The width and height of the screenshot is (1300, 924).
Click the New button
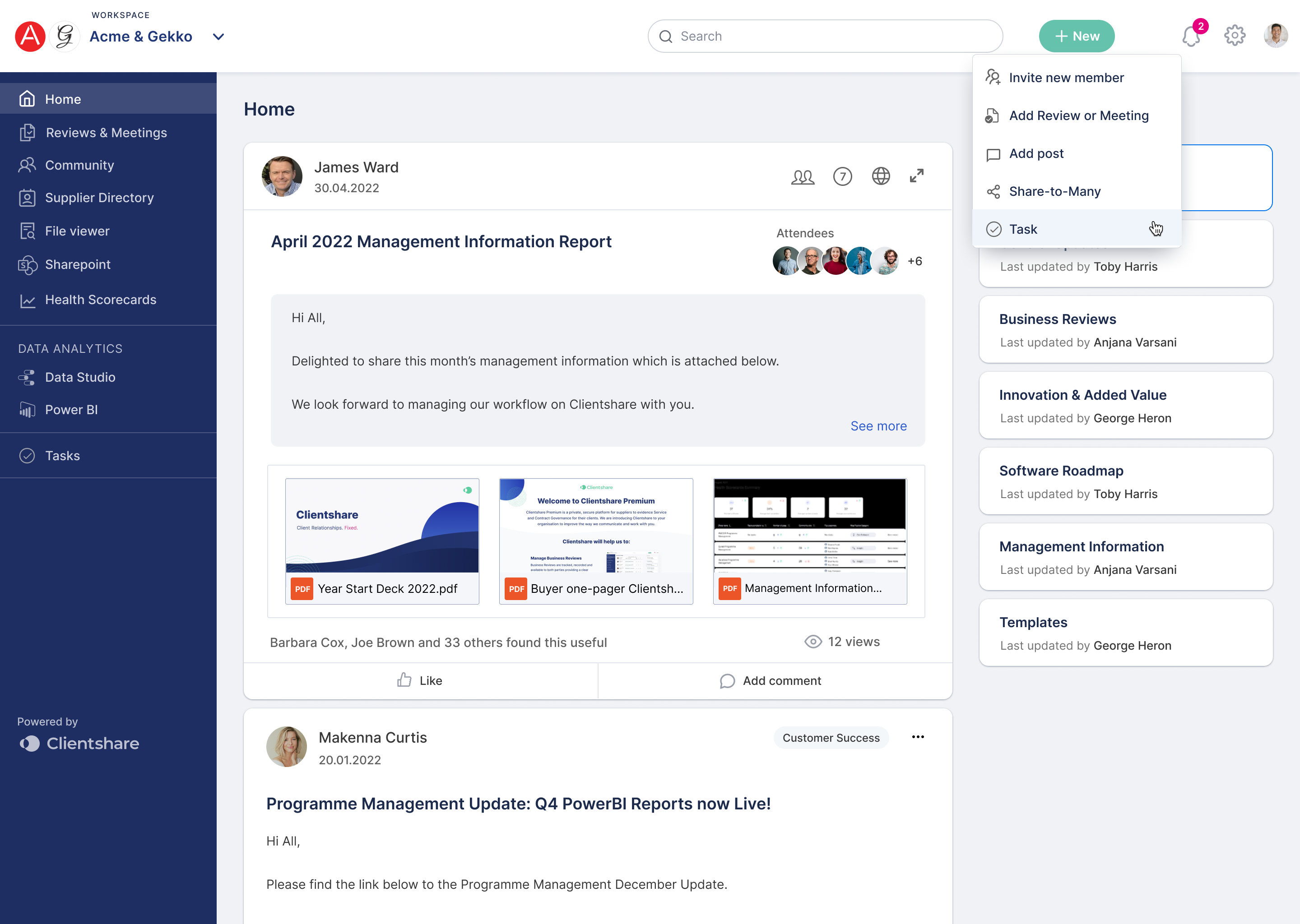click(x=1076, y=36)
